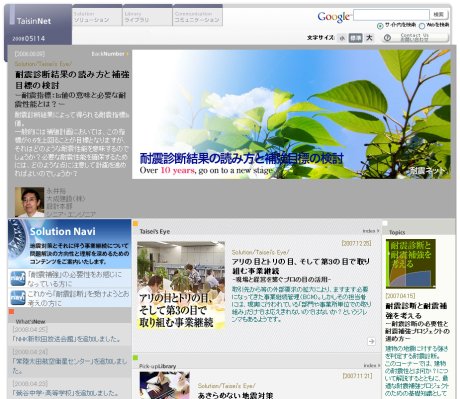This screenshot has width=460, height=399.
Task: Click the Taisei's Eye index link
Action: (x=371, y=231)
